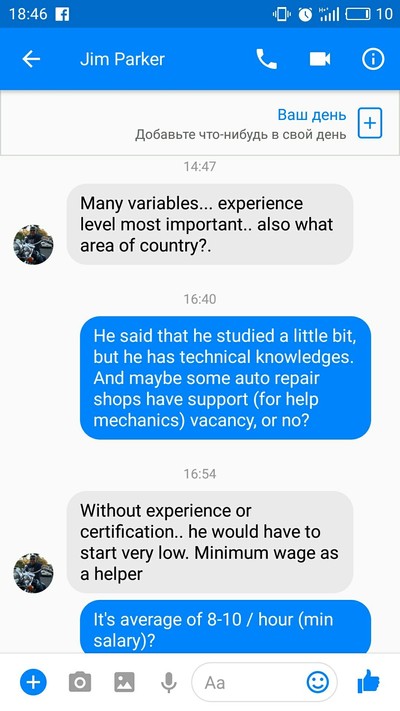
Task: Start a voice call with Jim Parker
Action: coord(267,59)
